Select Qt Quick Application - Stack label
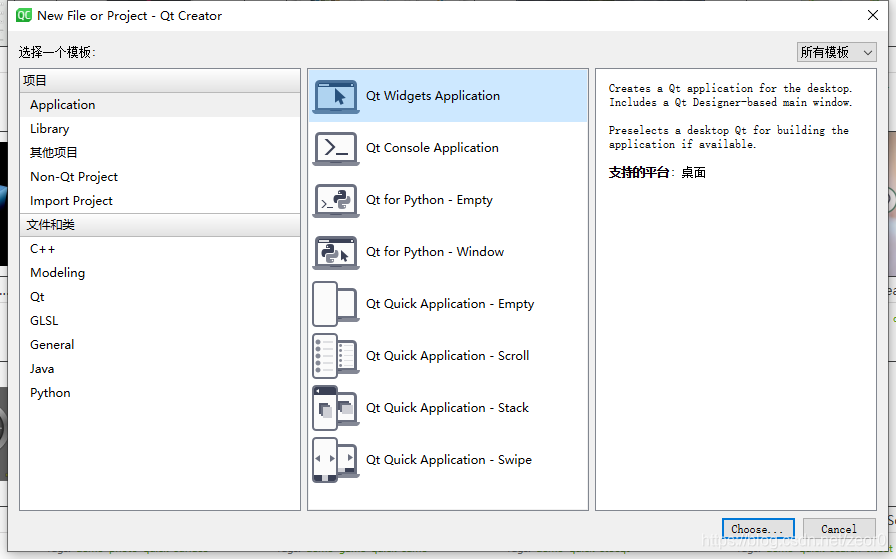896x559 pixels. 447,408
